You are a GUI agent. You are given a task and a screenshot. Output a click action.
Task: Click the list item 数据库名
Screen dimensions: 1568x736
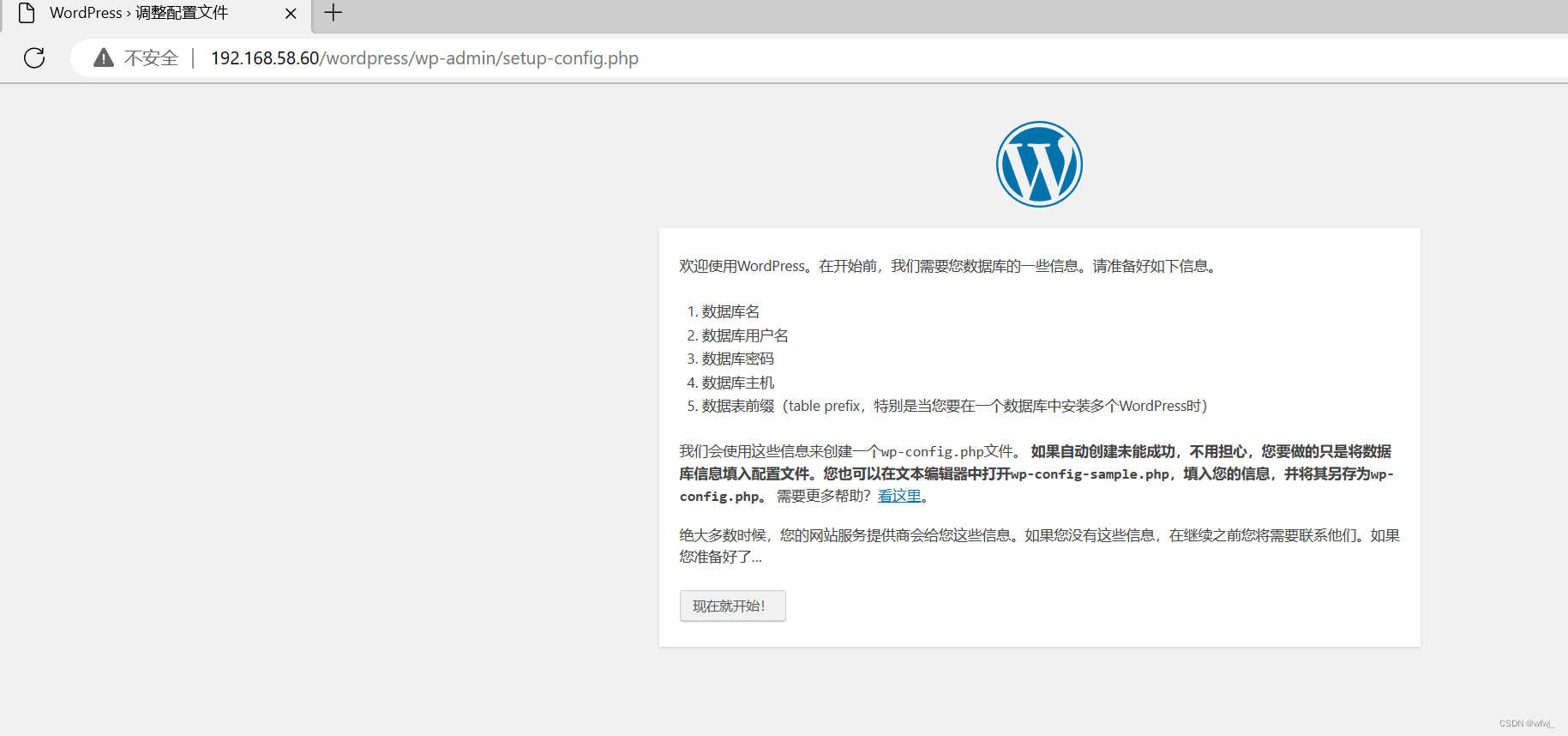[730, 311]
